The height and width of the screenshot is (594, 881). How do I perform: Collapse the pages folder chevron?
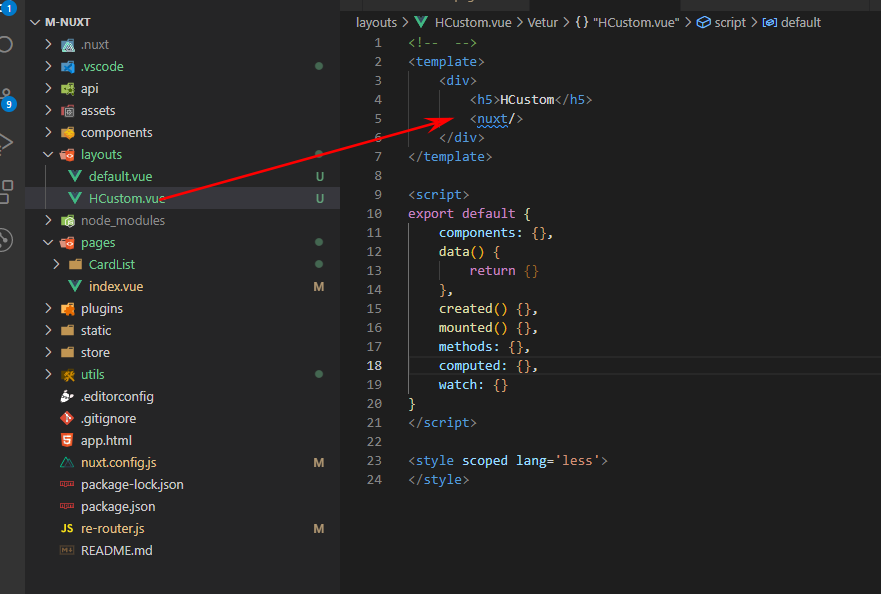[48, 243]
